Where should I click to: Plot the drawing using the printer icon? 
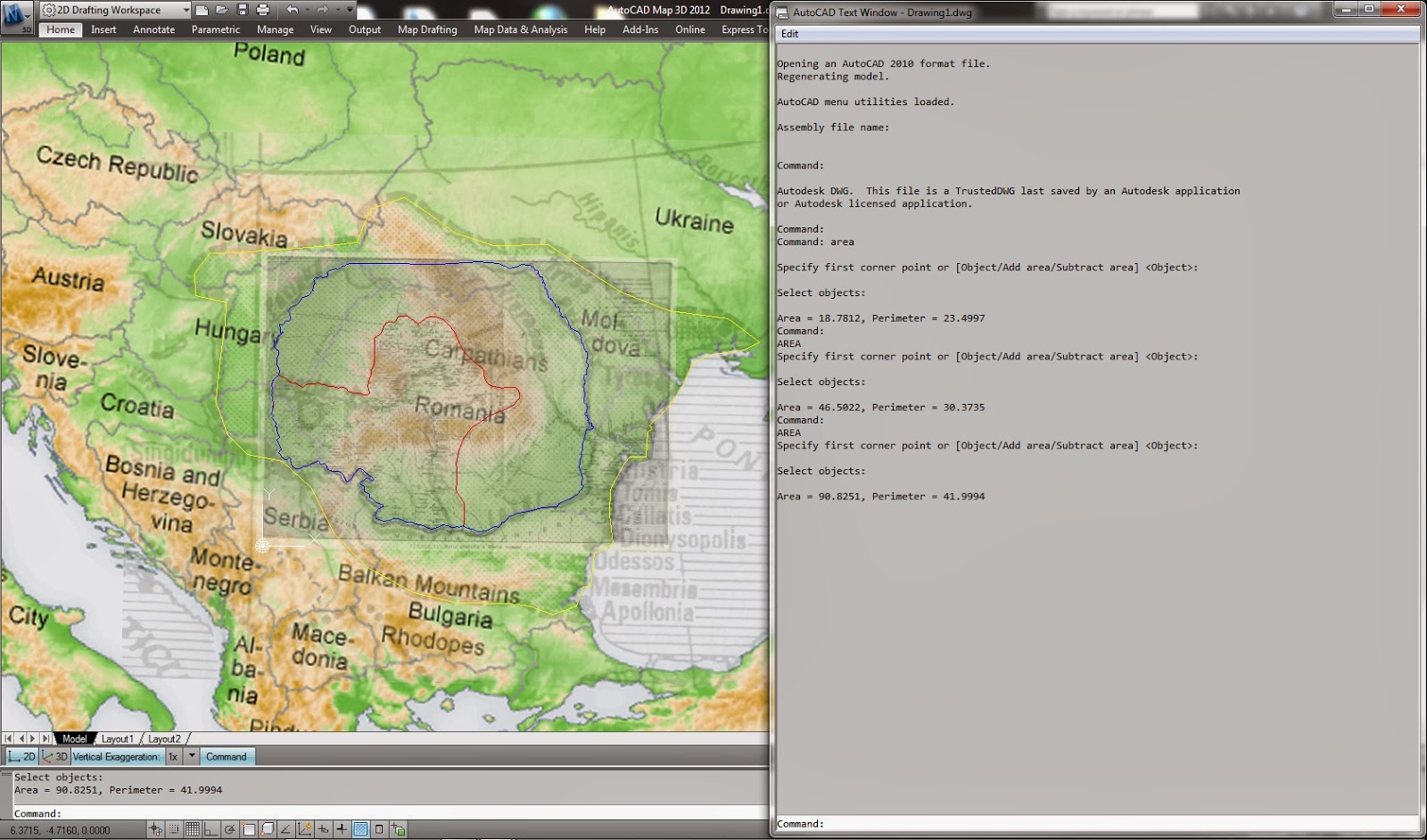[263, 10]
